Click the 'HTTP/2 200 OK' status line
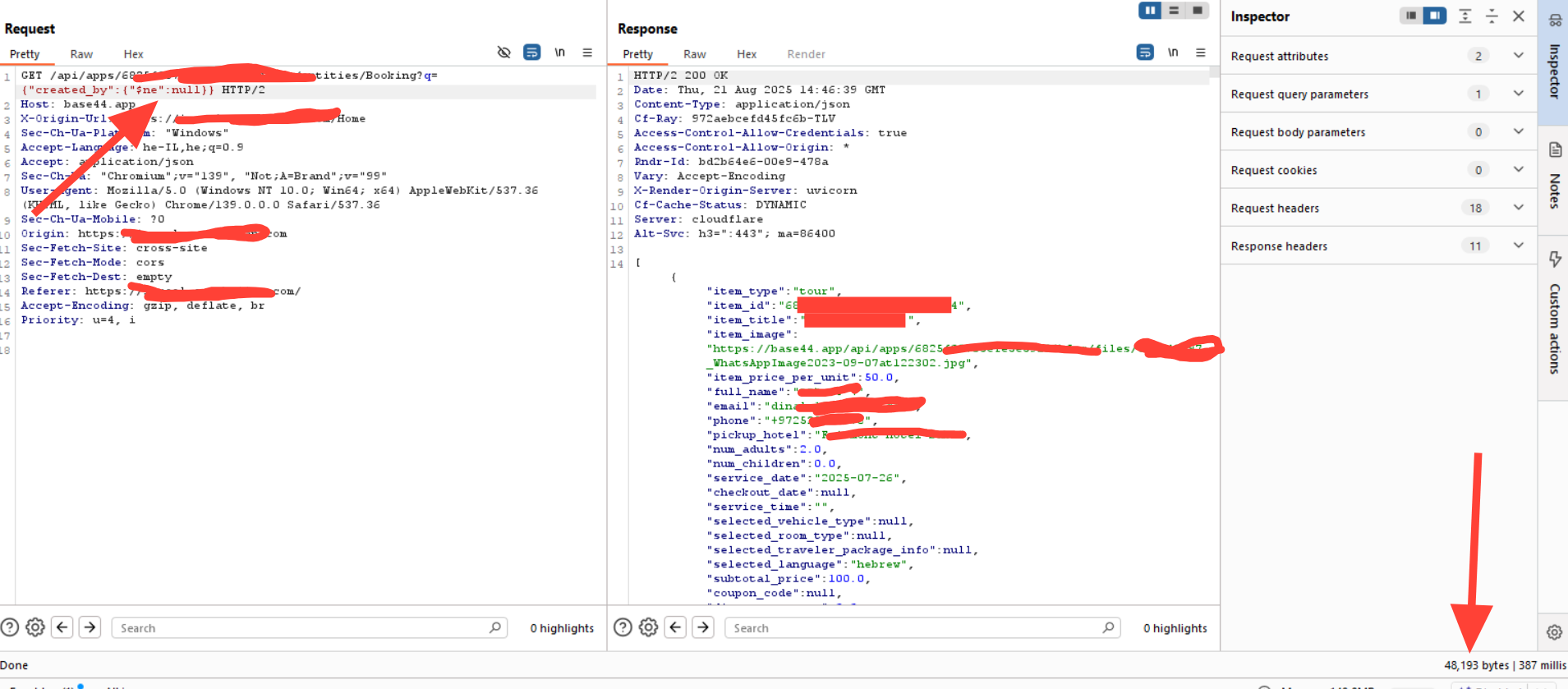 coord(681,75)
